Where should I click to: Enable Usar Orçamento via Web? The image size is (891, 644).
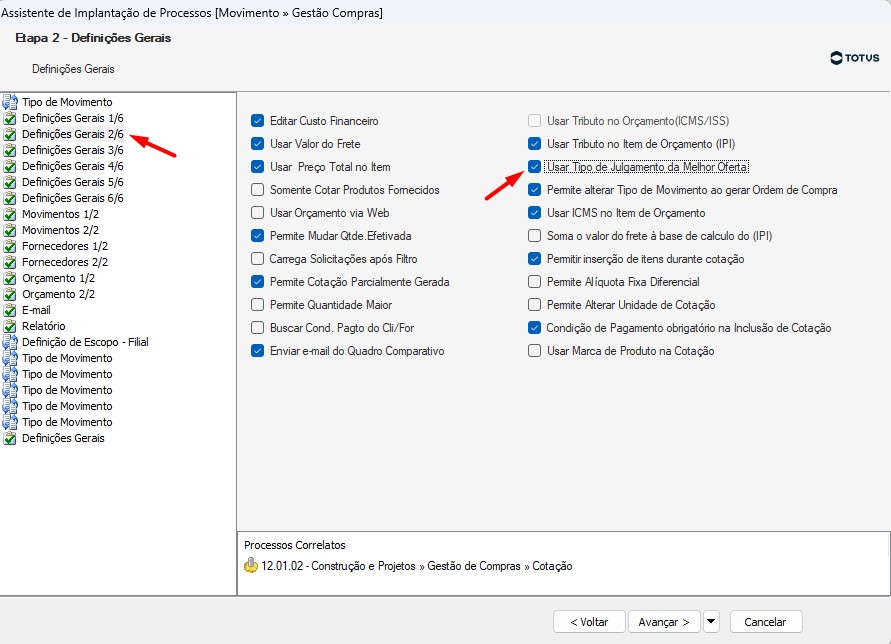point(257,213)
